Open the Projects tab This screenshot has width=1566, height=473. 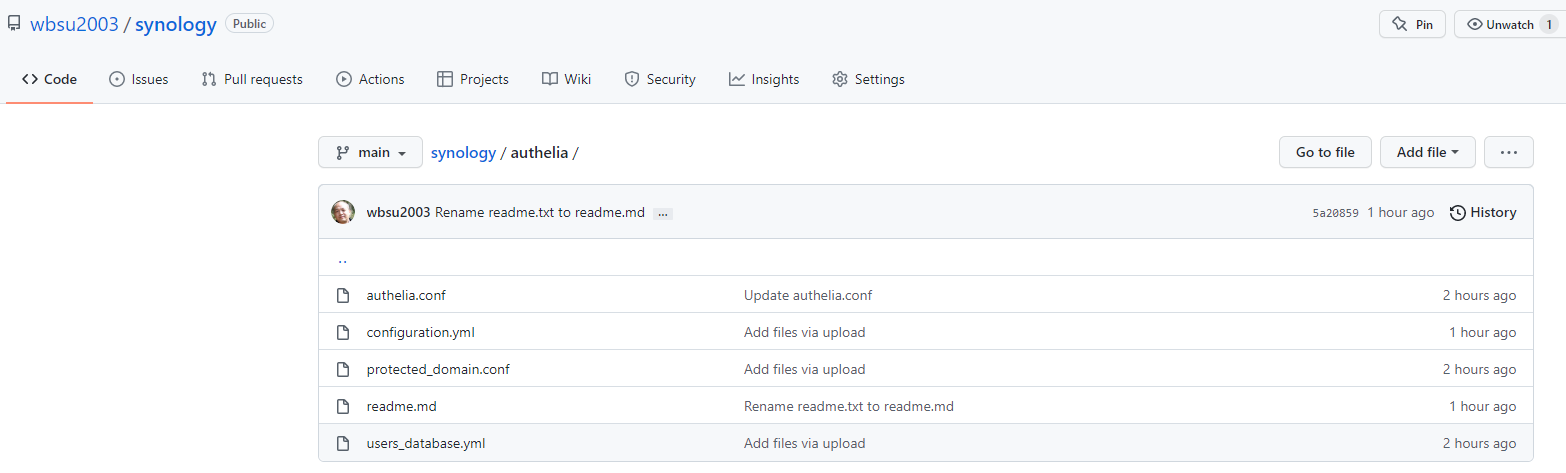coord(473,79)
